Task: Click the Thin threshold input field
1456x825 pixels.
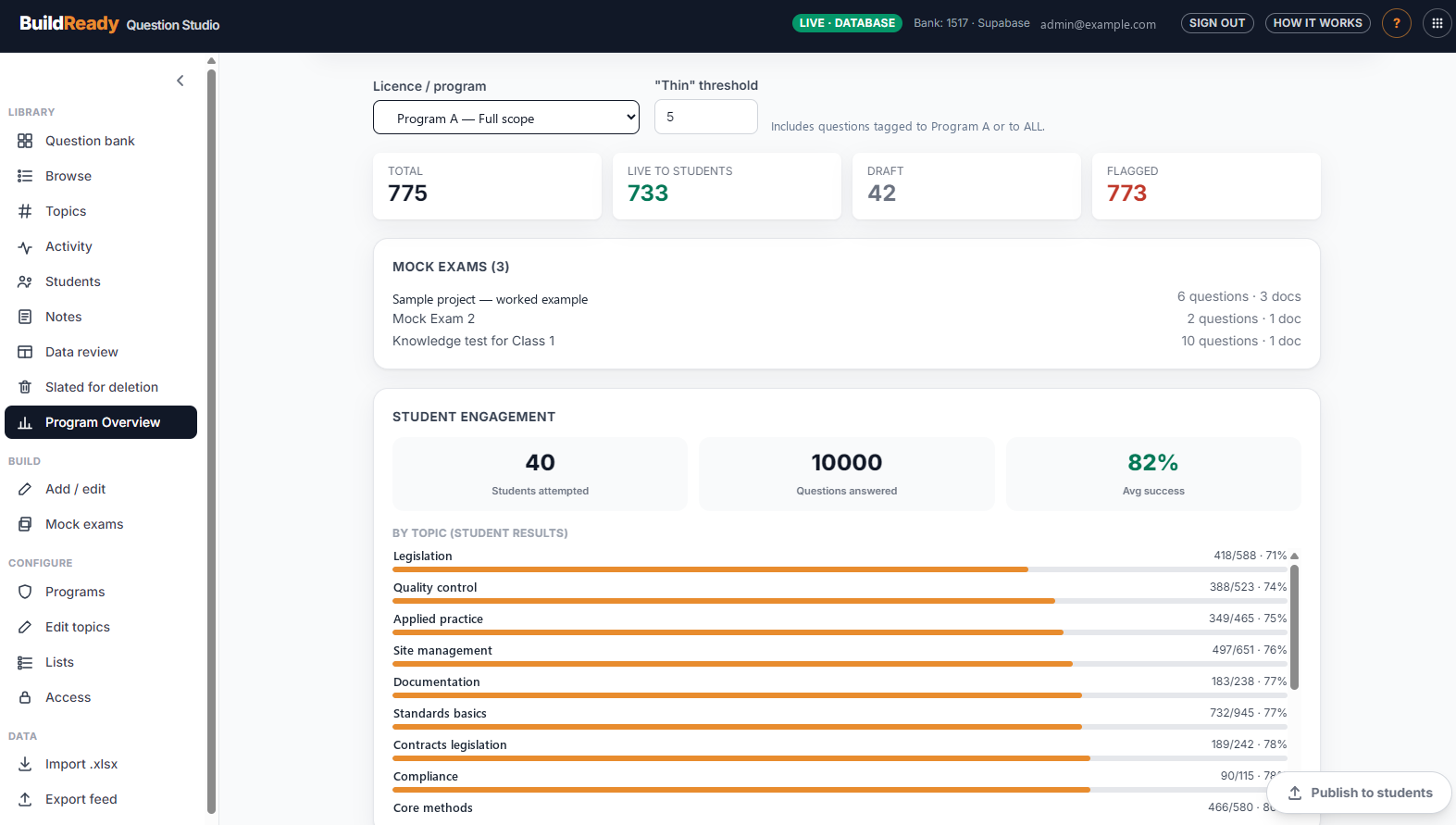Action: pyautogui.click(x=706, y=117)
